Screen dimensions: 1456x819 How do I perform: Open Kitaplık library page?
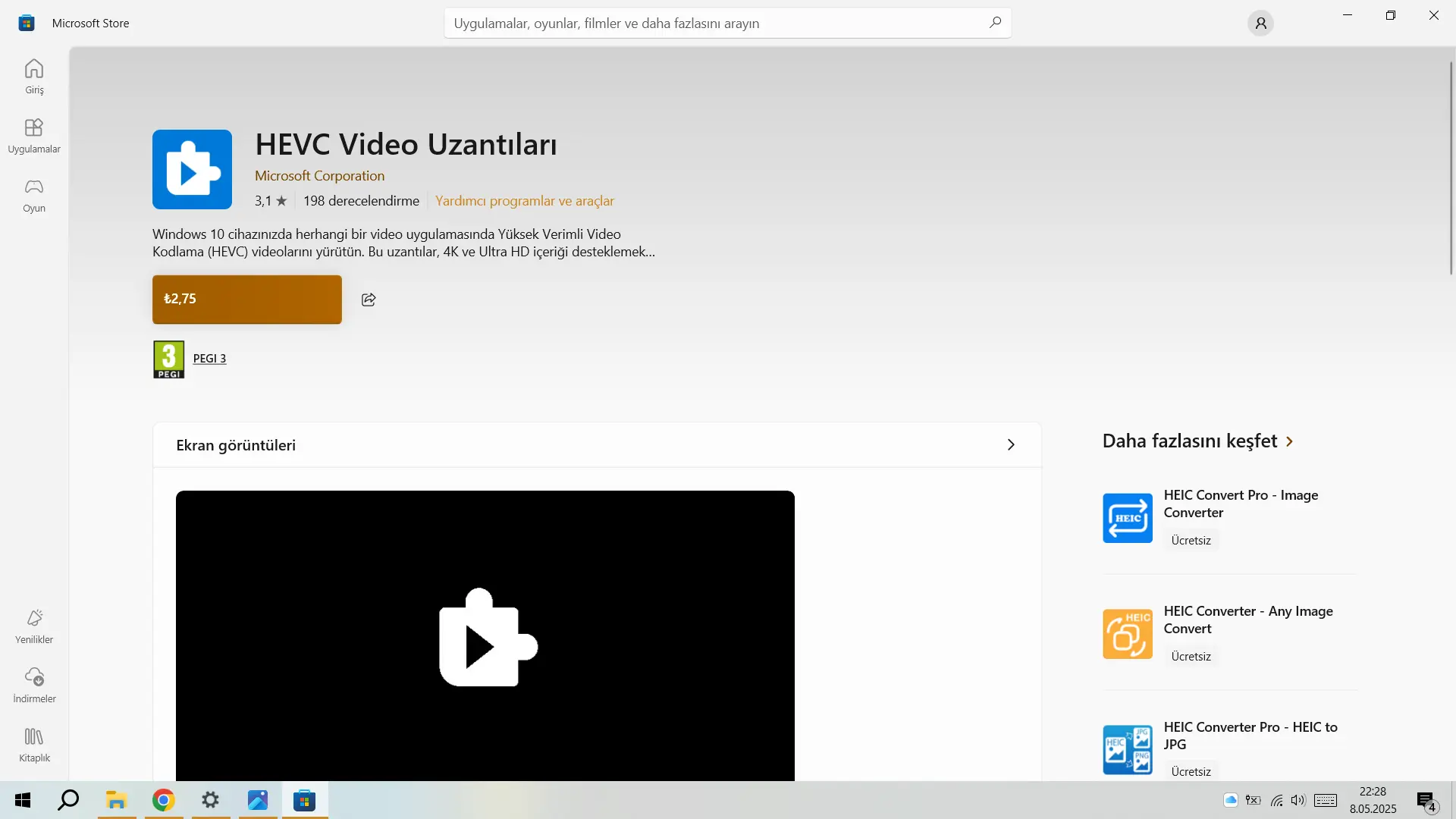[34, 745]
